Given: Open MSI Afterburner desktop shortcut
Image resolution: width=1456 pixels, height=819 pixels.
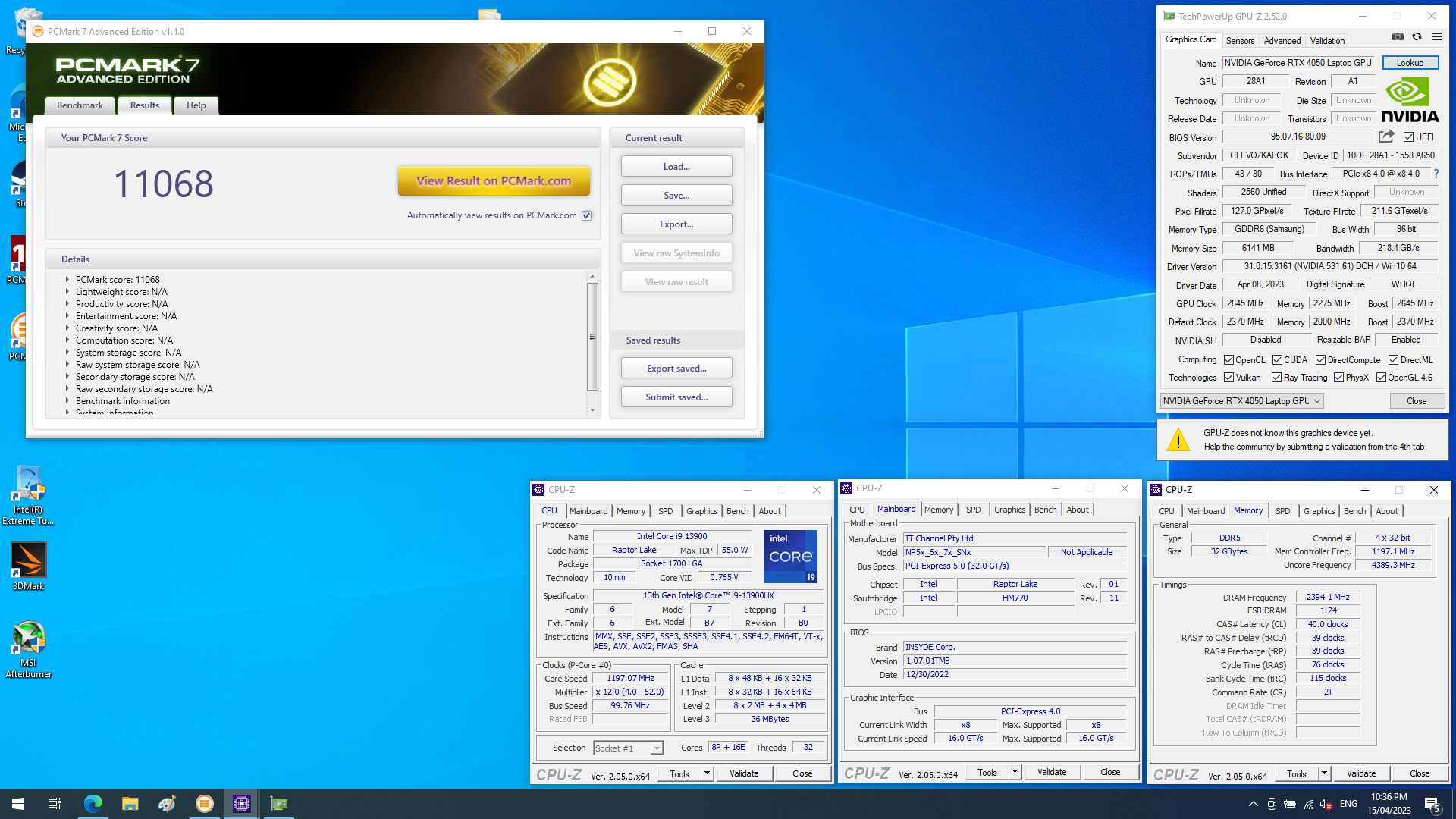Looking at the screenshot, I should [x=29, y=649].
